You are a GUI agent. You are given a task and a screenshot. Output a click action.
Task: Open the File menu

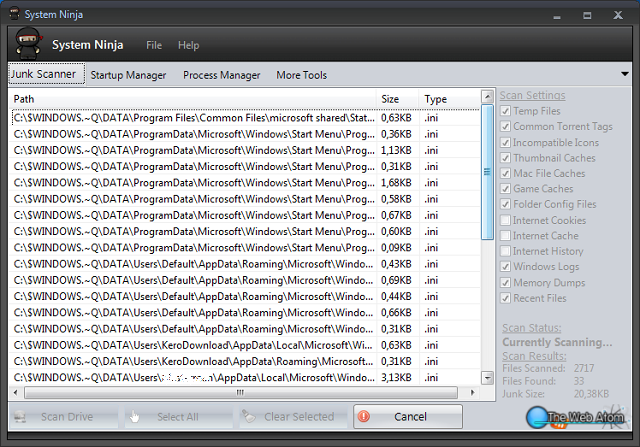(x=154, y=45)
